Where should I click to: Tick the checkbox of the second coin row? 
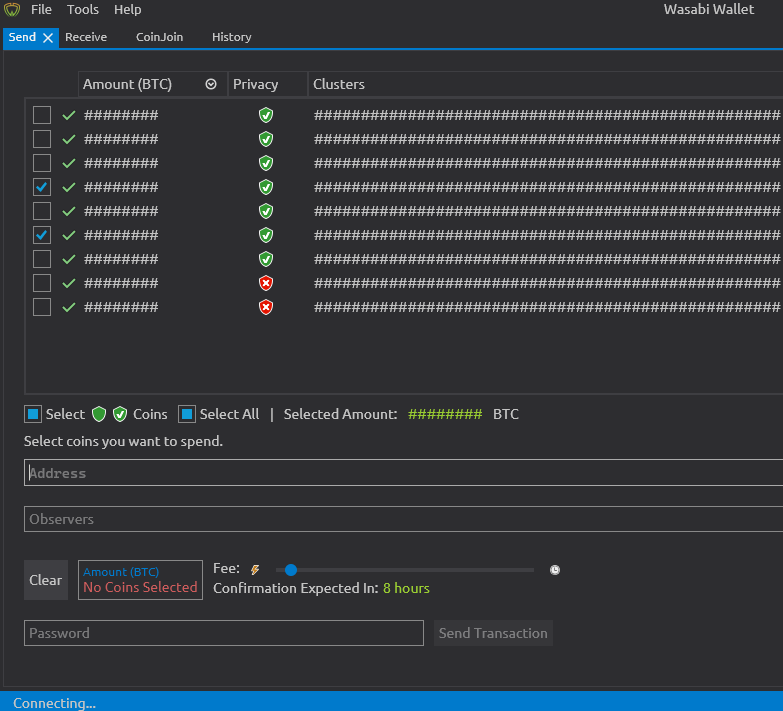tap(42, 139)
